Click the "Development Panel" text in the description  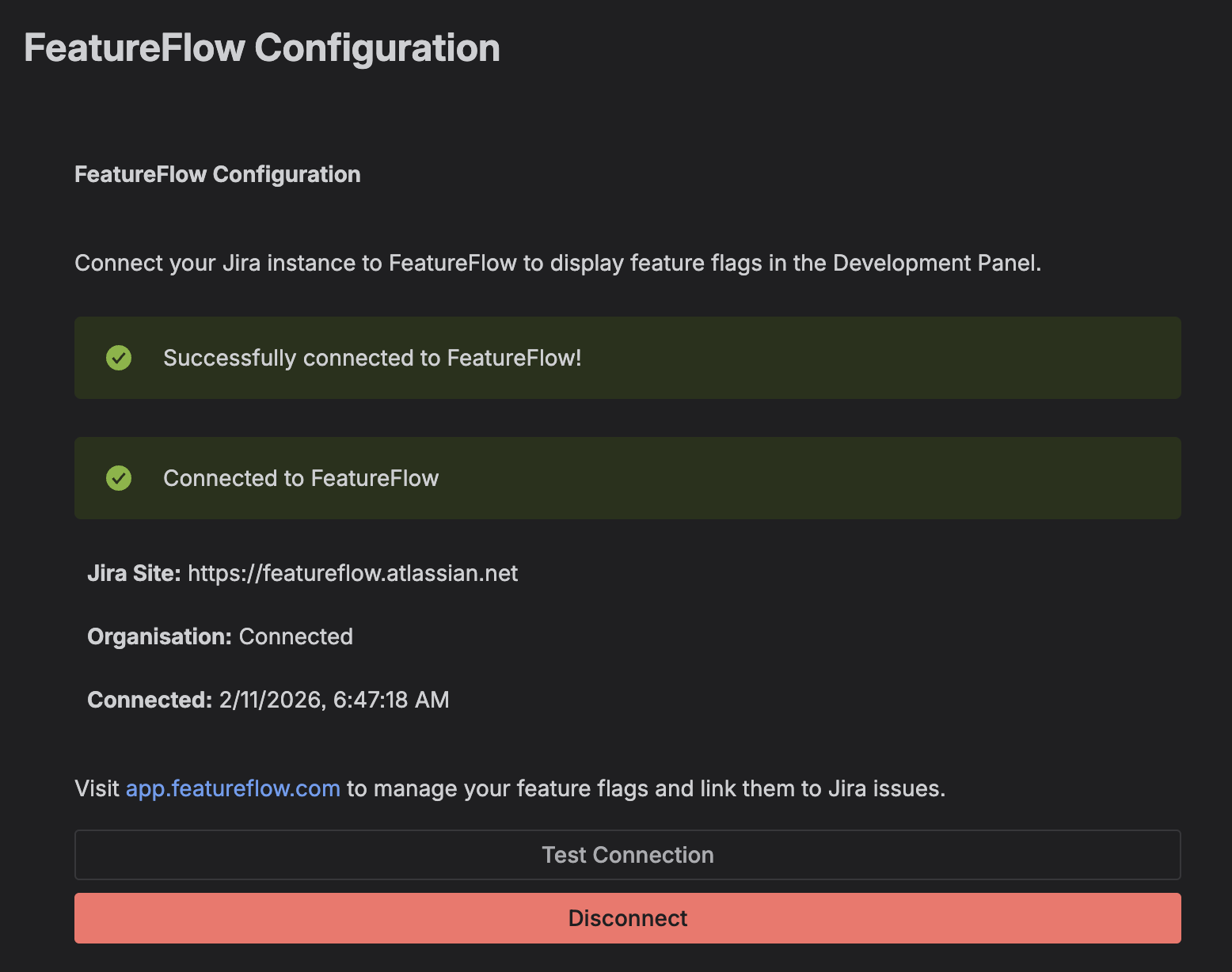[936, 263]
